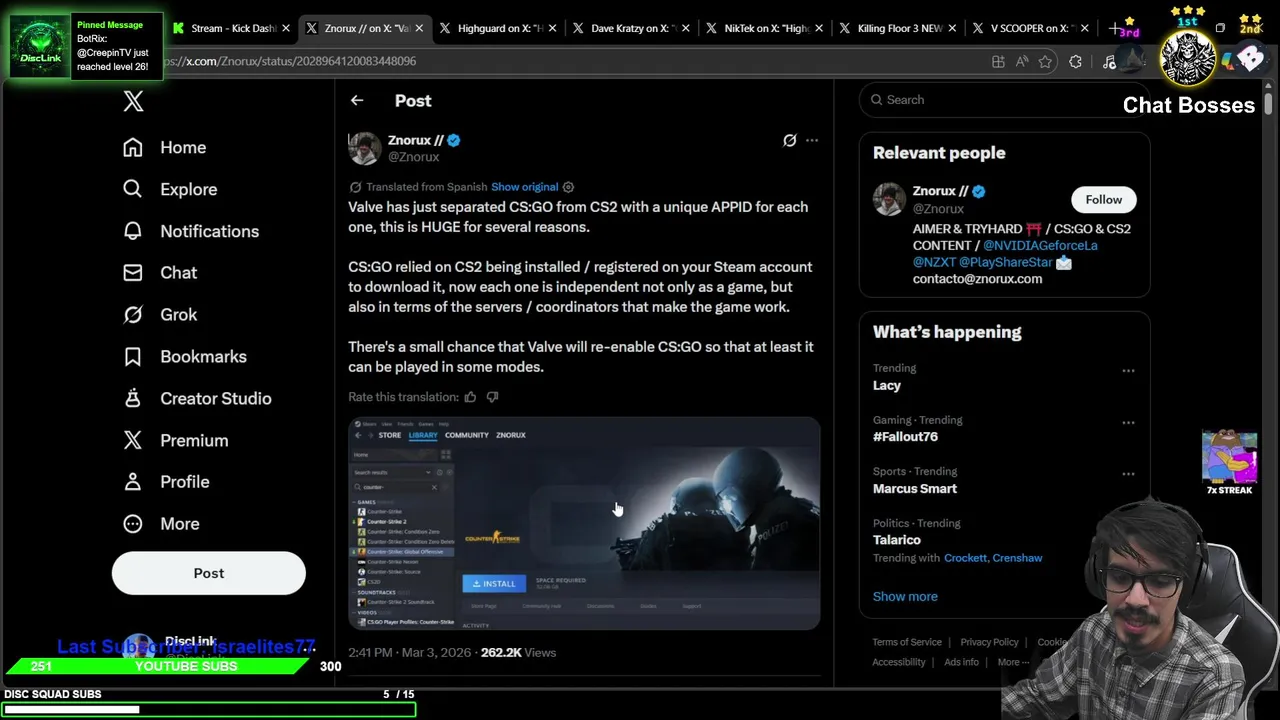Expand the footer More menu
This screenshot has width=1280, height=720.
pyautogui.click(x=1014, y=662)
